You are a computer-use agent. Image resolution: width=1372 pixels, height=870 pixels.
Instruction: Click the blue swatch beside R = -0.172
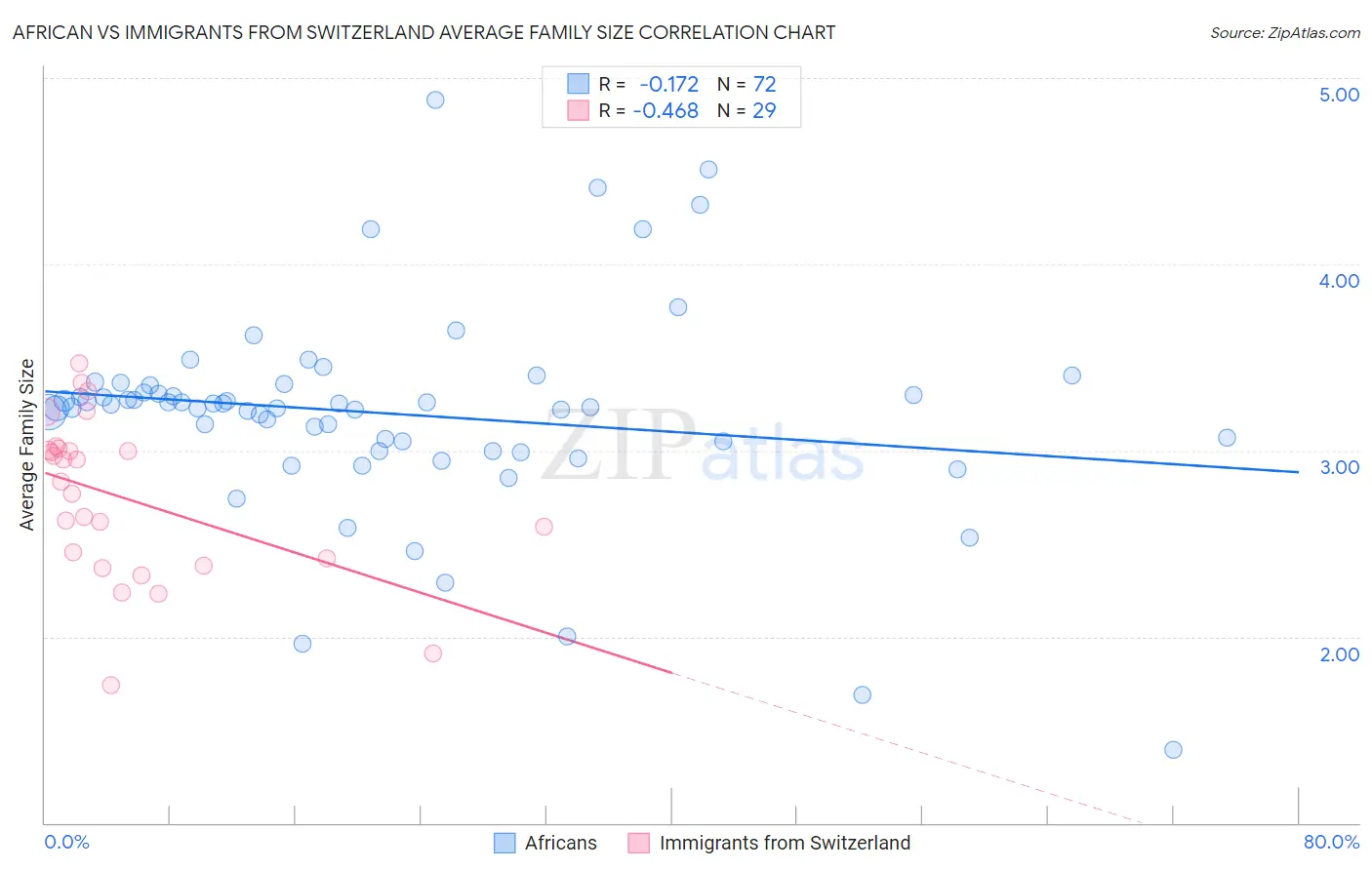click(x=579, y=84)
